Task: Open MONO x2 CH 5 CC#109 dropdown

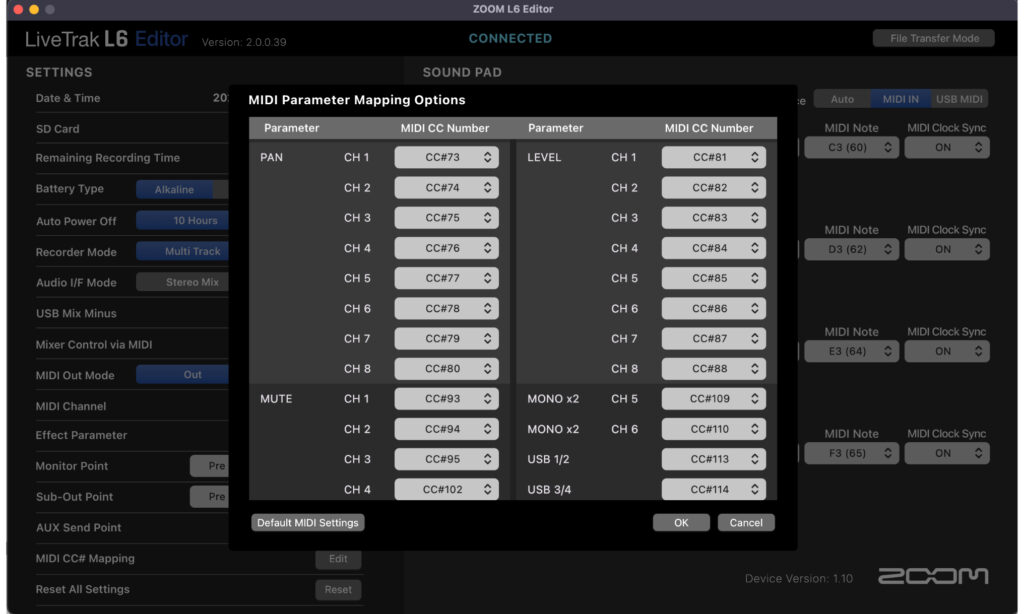Action: point(713,398)
